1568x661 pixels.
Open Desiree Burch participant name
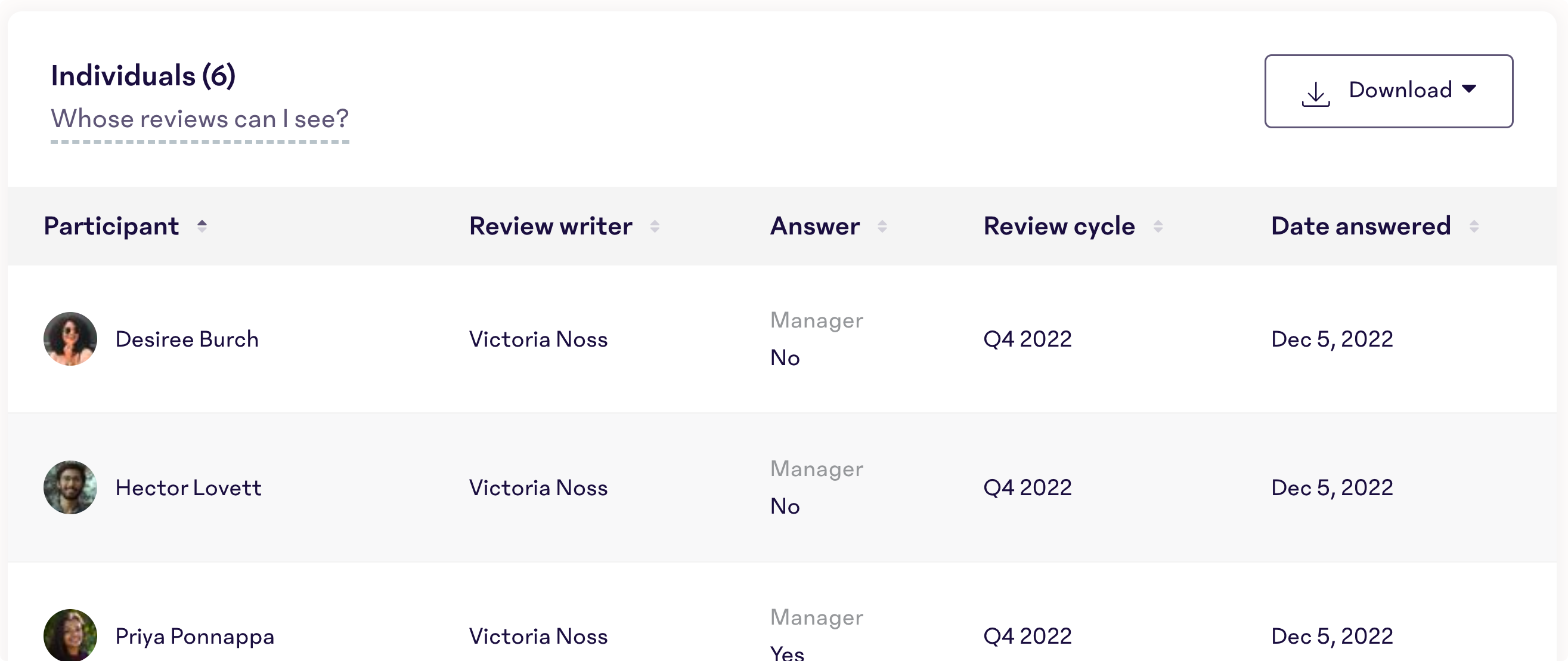click(187, 339)
